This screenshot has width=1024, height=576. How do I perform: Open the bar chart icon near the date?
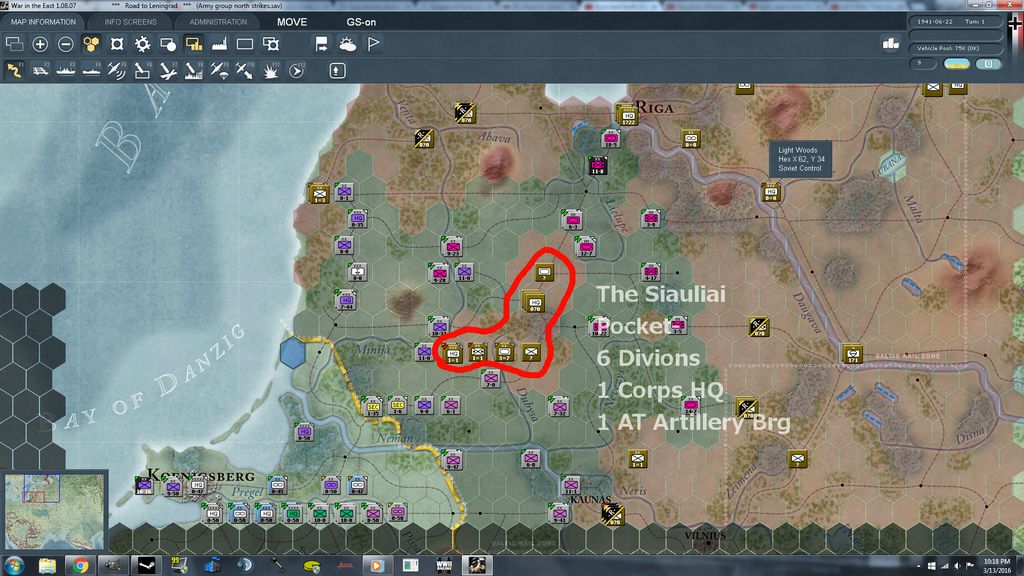891,43
